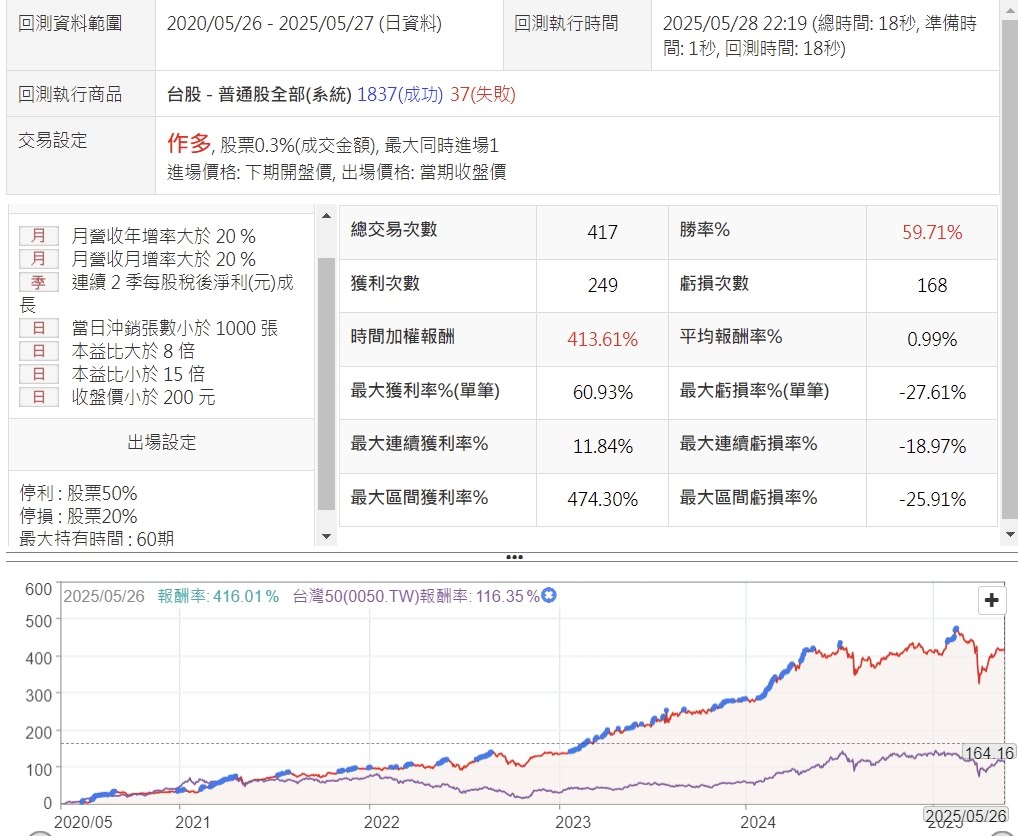Viewport: 1018px width, 836px height.
Task: Click the 季 badge for 每股稅後淨利 condition
Action: tap(39, 282)
